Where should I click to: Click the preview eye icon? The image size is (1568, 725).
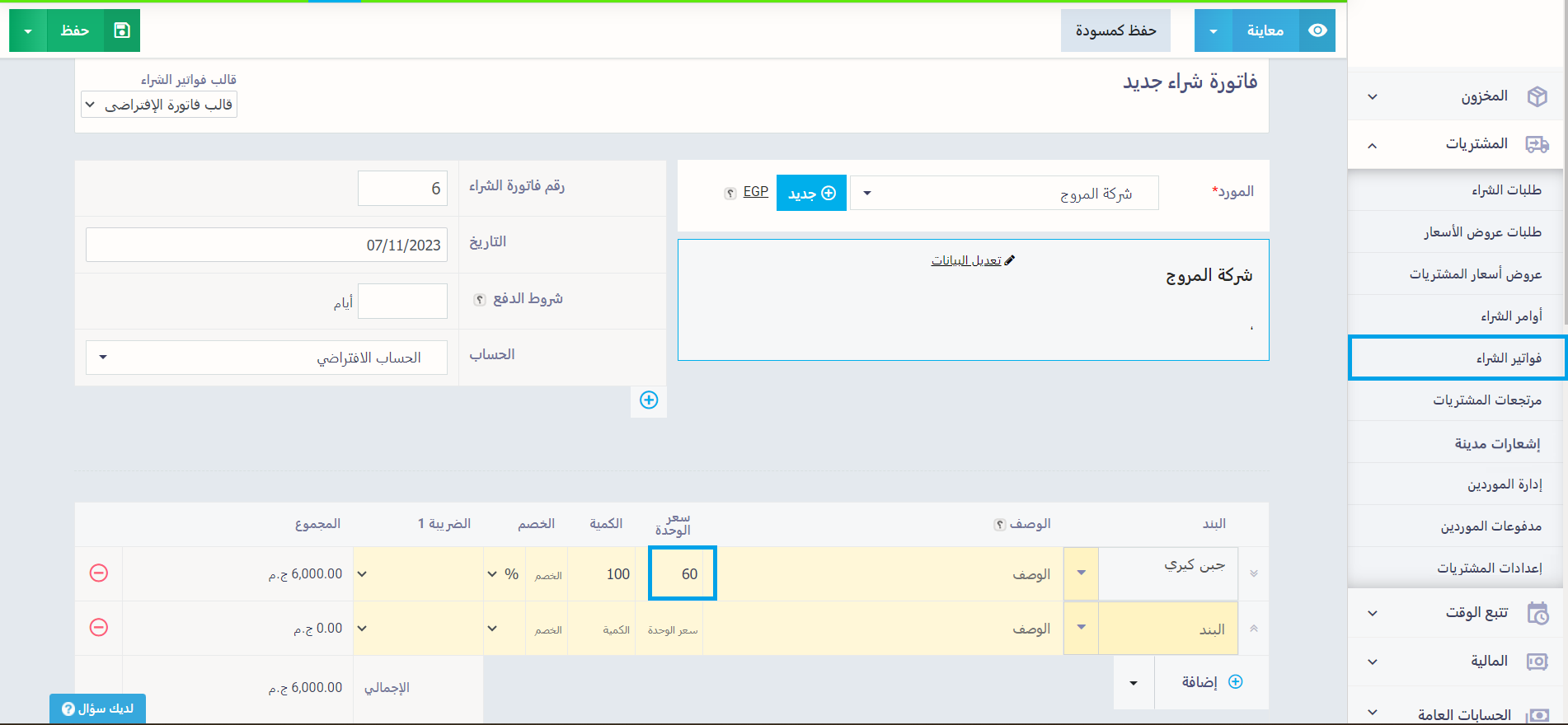(x=1317, y=30)
